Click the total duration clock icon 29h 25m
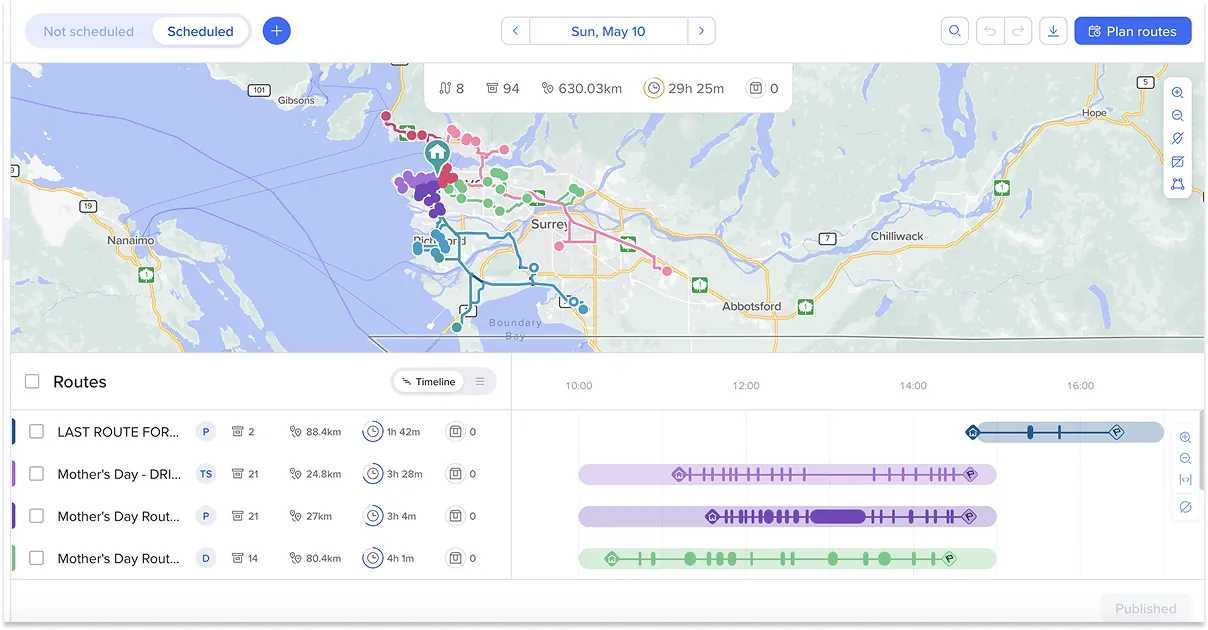 coord(653,88)
